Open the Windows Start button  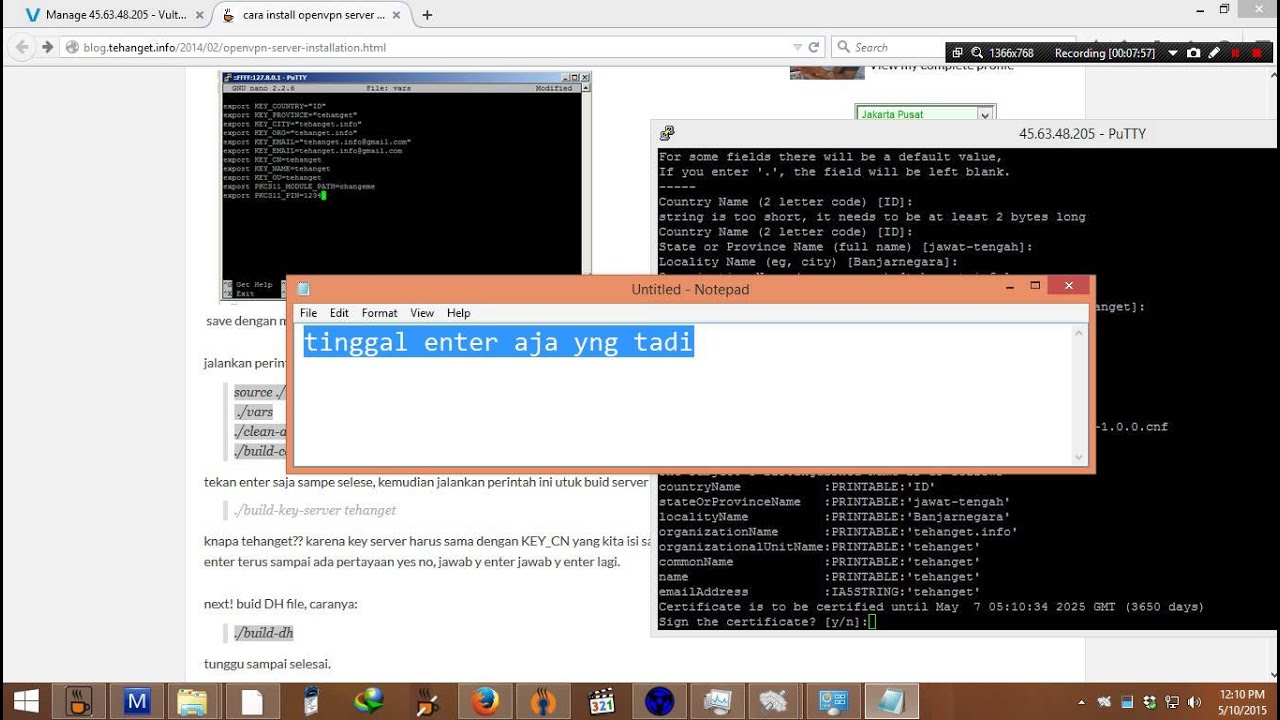(25, 701)
